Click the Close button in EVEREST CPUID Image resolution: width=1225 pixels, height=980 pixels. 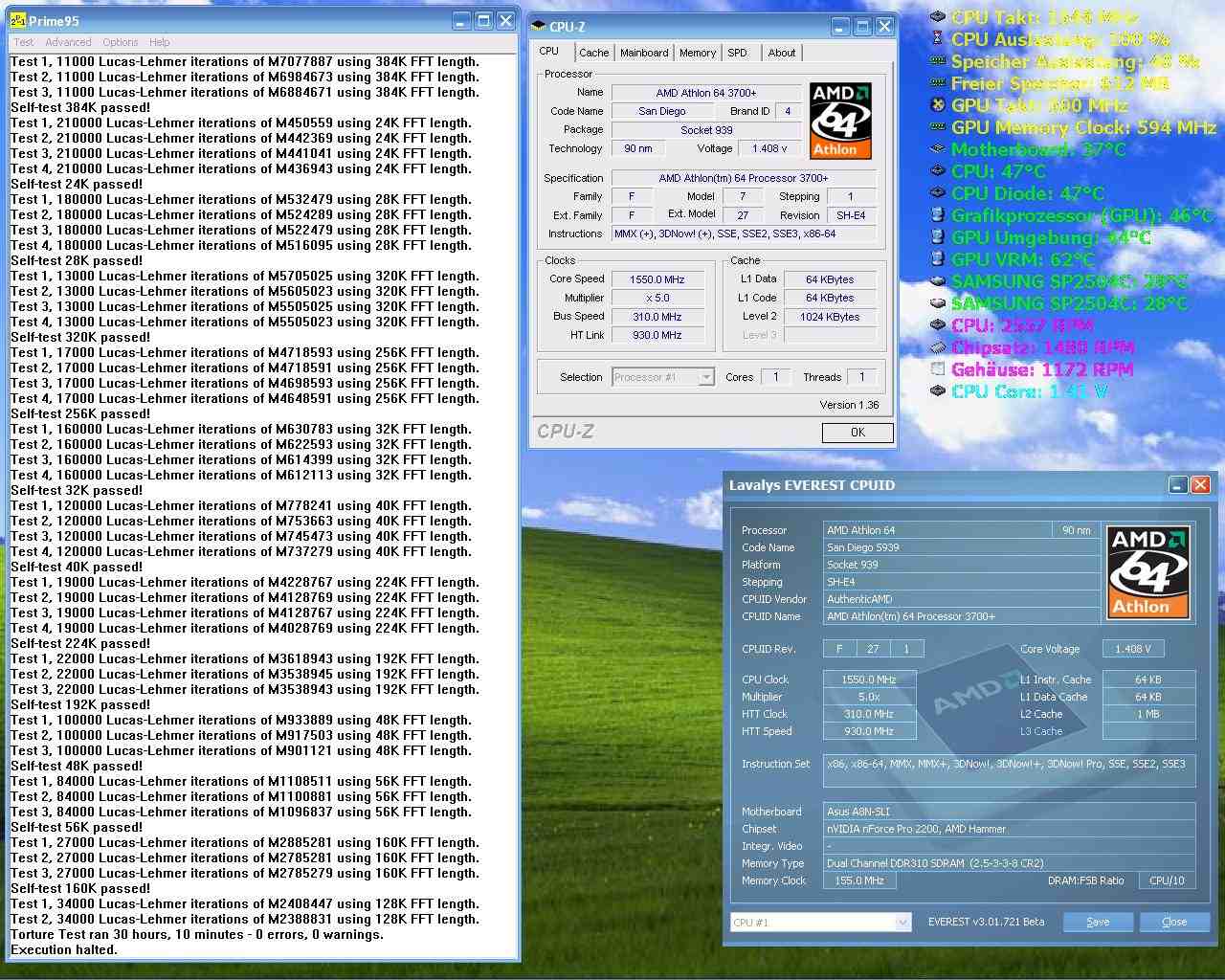coord(1174,922)
